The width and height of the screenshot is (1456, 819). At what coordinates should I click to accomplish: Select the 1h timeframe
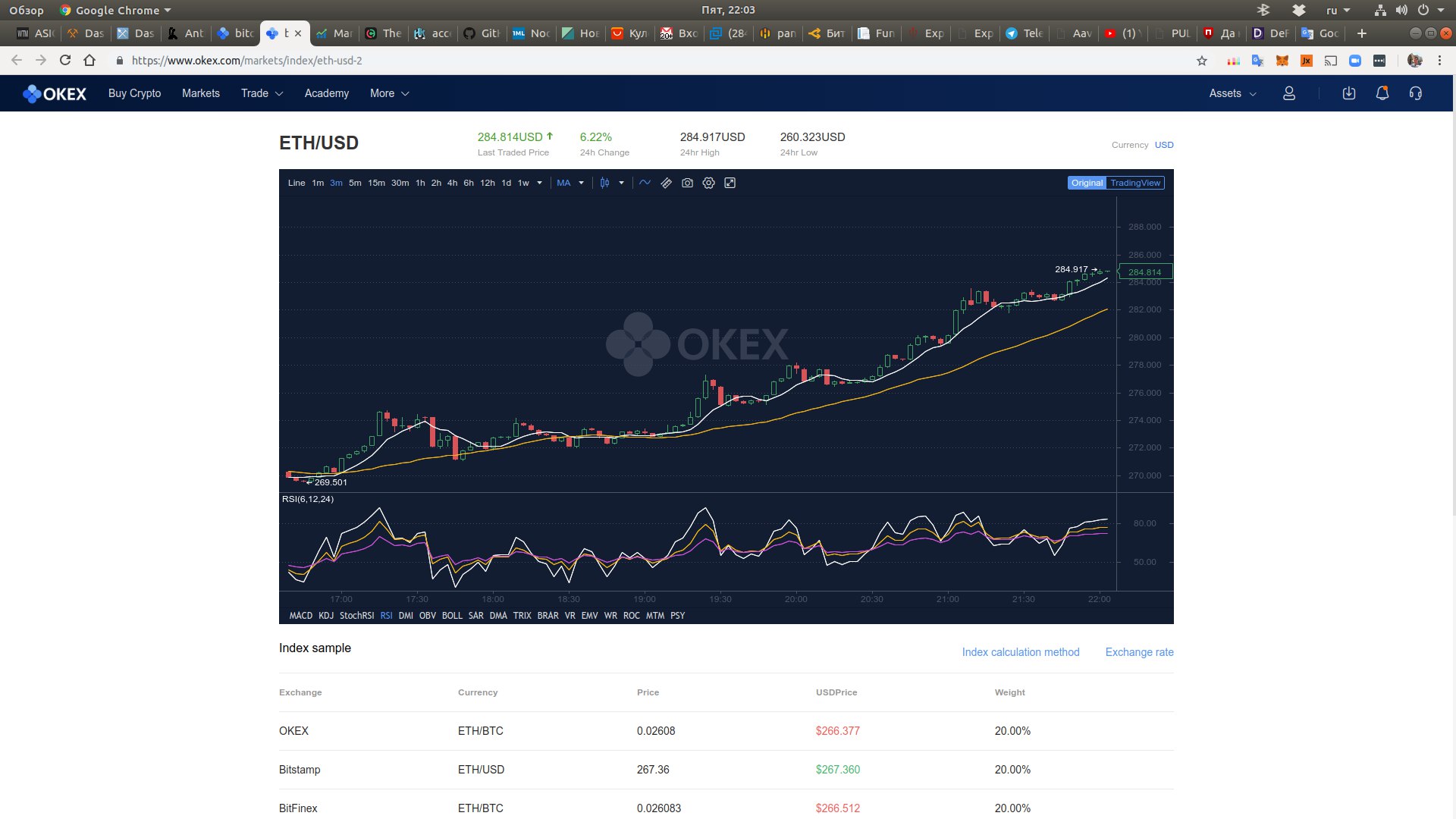click(x=420, y=183)
